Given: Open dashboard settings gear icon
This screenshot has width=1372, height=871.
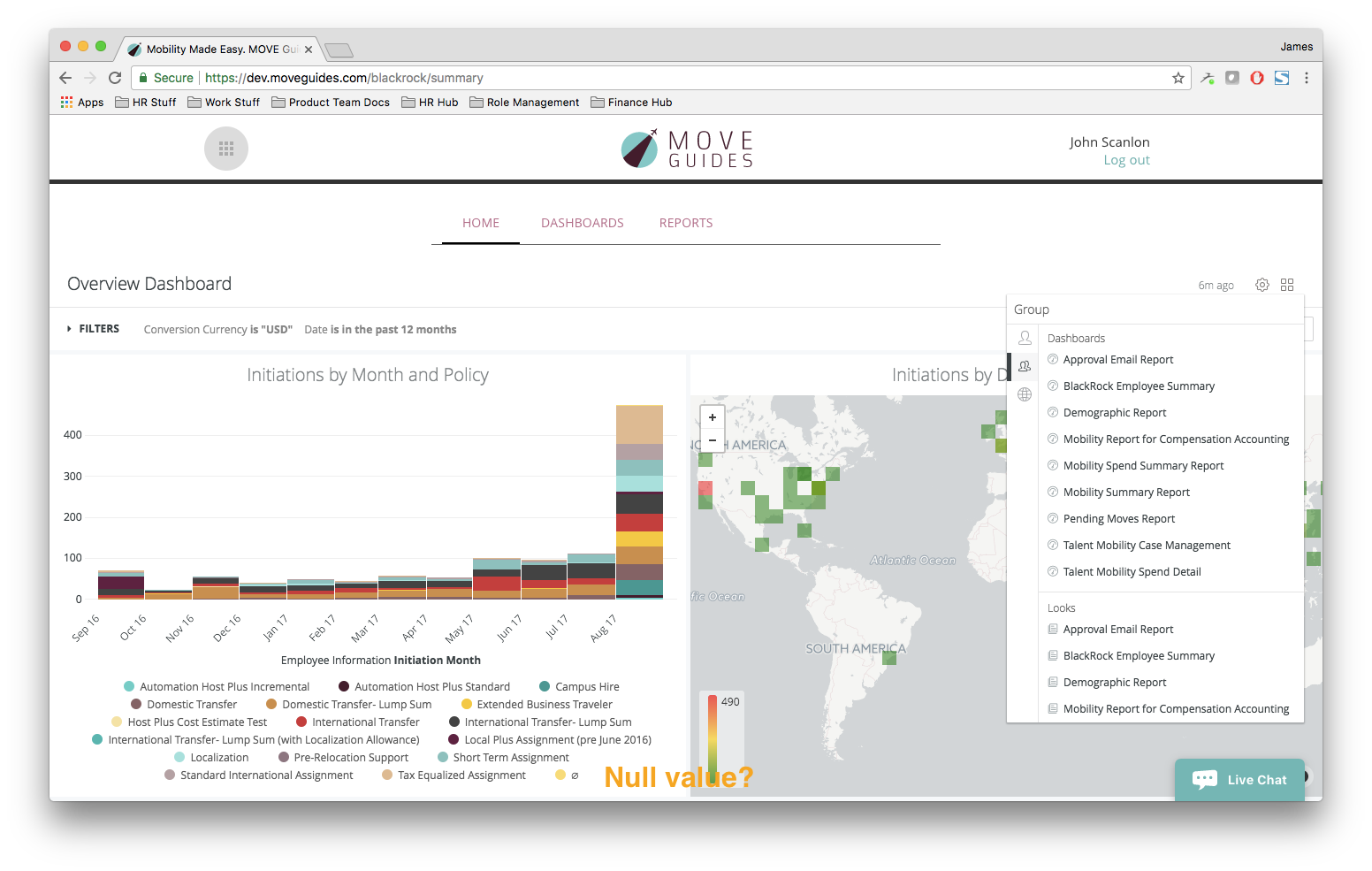Looking at the screenshot, I should (1262, 285).
